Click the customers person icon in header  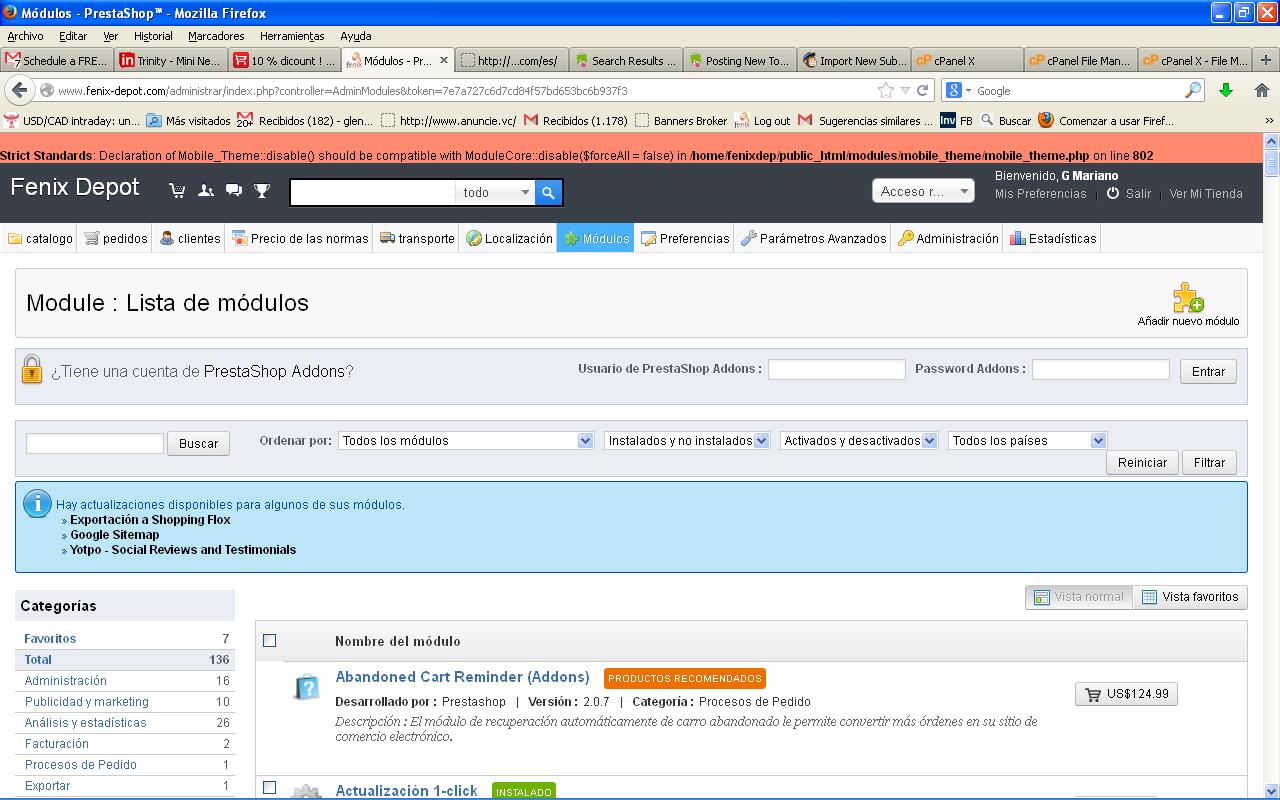[x=206, y=190]
